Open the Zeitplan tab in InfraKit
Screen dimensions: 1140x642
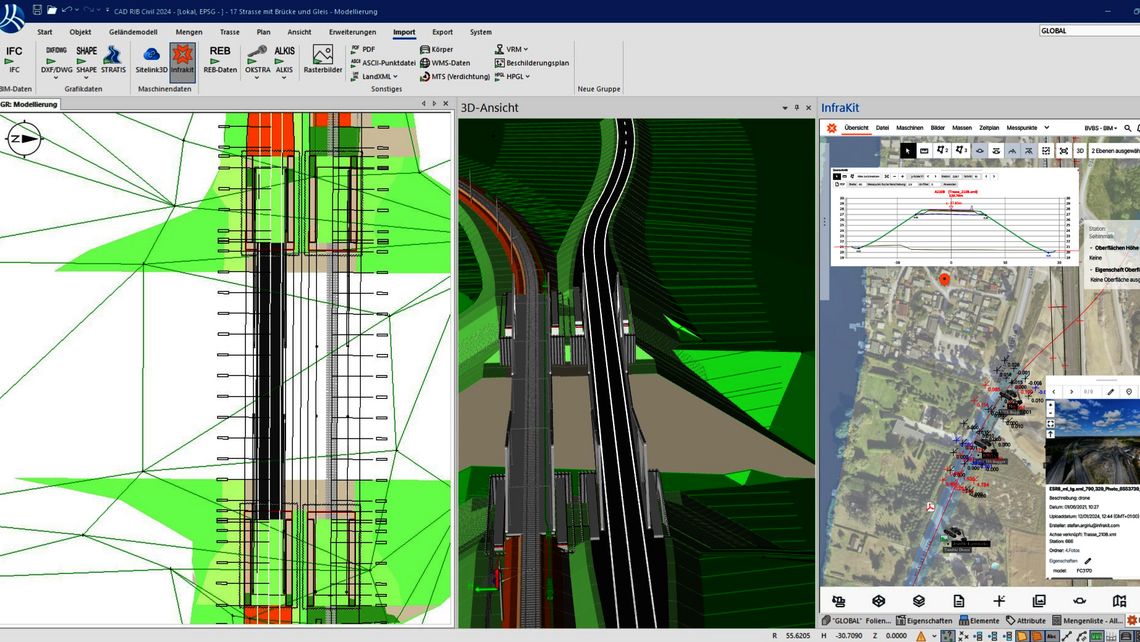tap(989, 128)
